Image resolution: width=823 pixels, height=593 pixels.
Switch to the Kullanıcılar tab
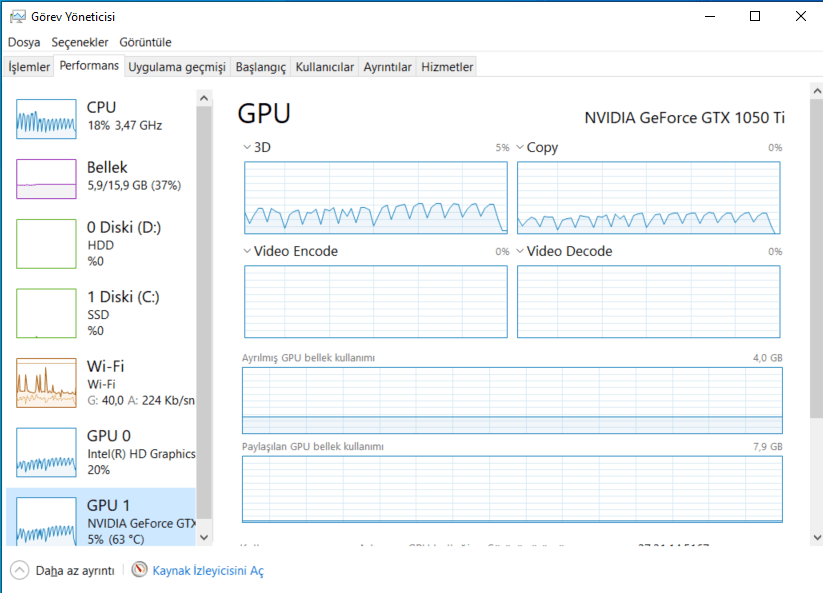(x=325, y=67)
